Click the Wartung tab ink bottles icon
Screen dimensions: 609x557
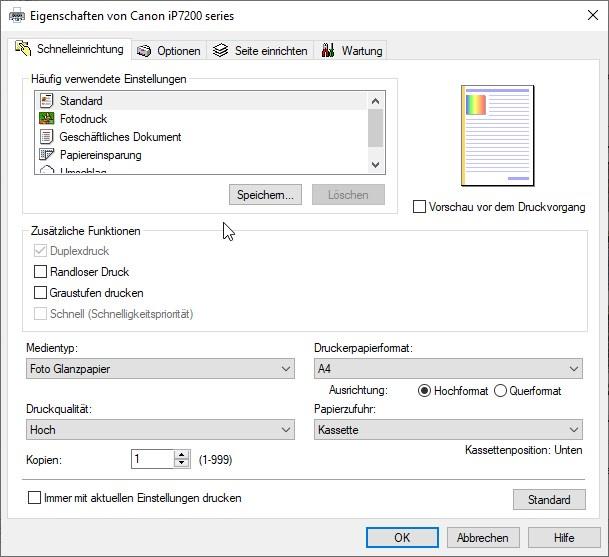pos(328,50)
